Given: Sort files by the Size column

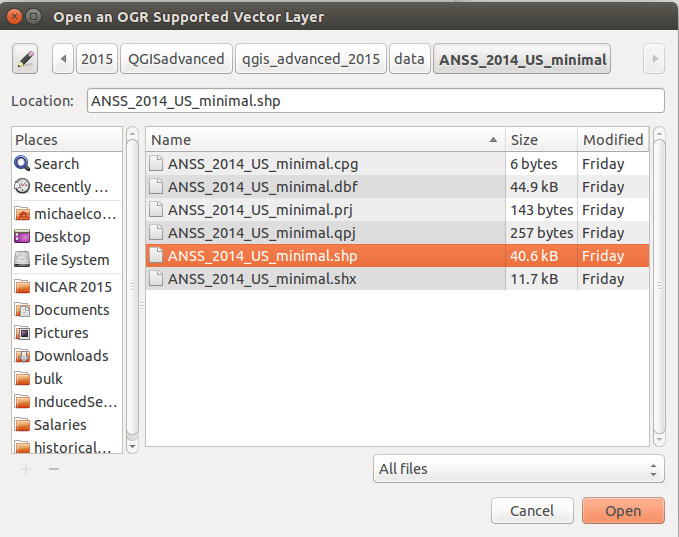Looking at the screenshot, I should pos(541,139).
